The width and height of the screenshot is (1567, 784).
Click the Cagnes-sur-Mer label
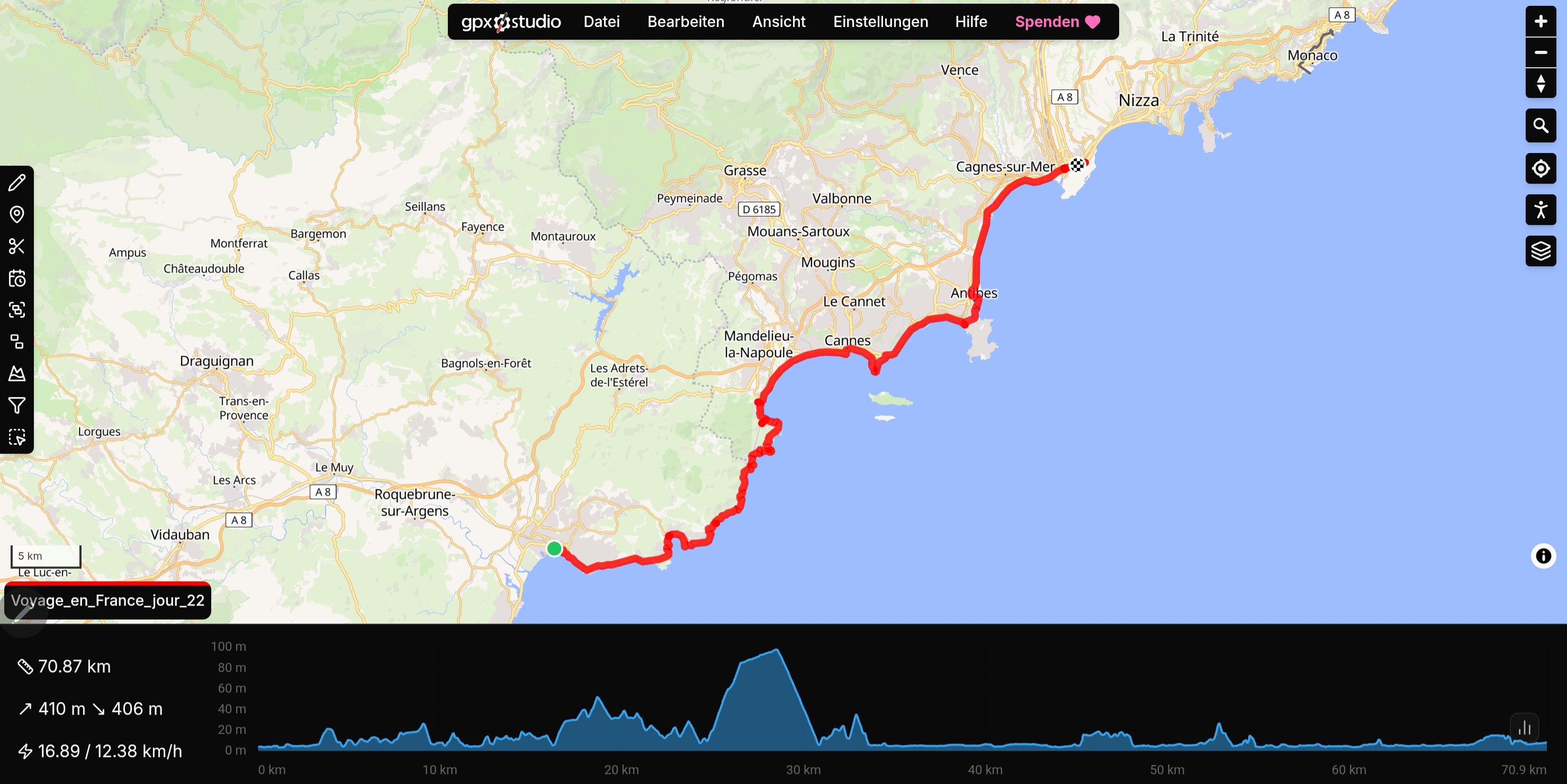[x=1005, y=167]
